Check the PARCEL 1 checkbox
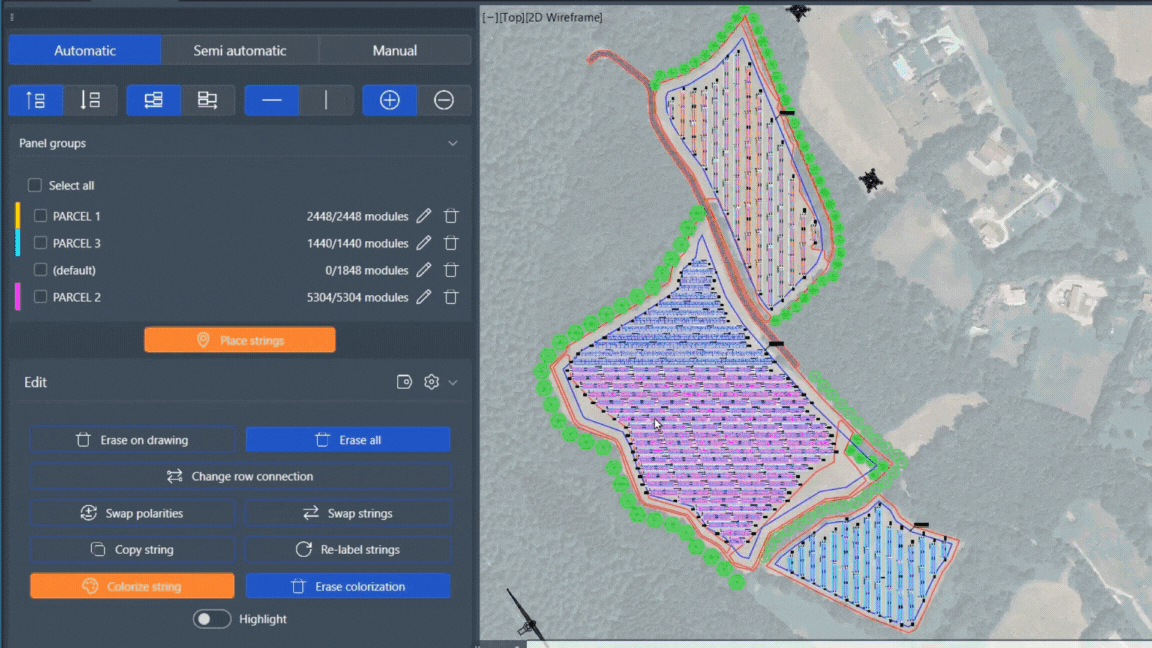The width and height of the screenshot is (1152, 648). pos(40,216)
